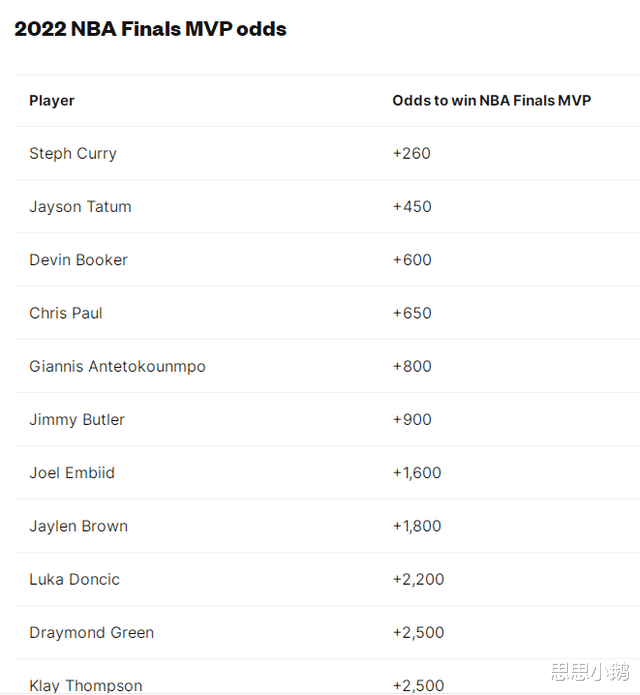The image size is (640, 695).
Task: Click the Giannis Antetokounmpo name
Action: (x=117, y=367)
